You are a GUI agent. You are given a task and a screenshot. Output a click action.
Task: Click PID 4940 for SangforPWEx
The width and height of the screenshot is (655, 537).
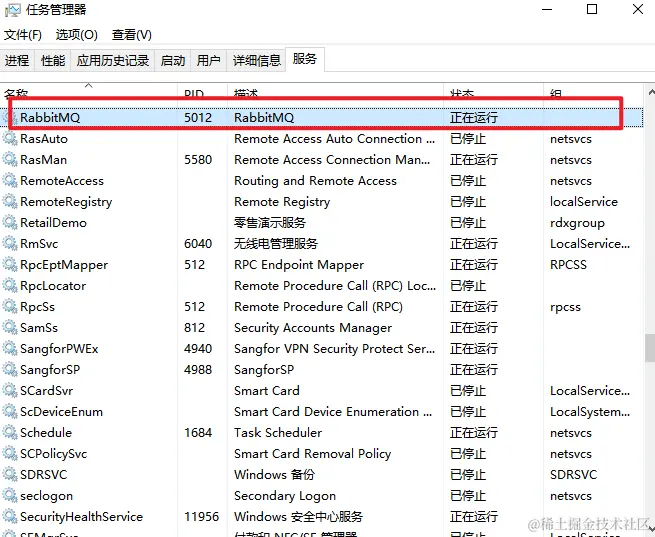tap(198, 349)
